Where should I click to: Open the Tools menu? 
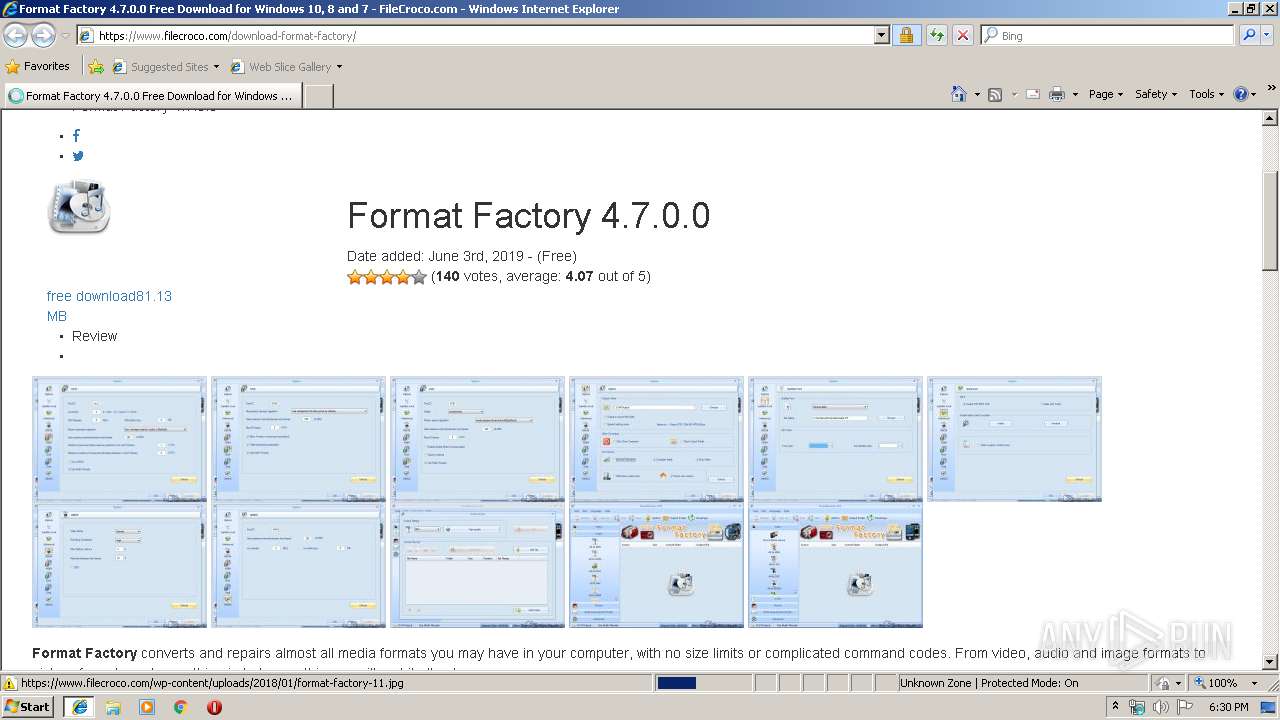point(1207,94)
